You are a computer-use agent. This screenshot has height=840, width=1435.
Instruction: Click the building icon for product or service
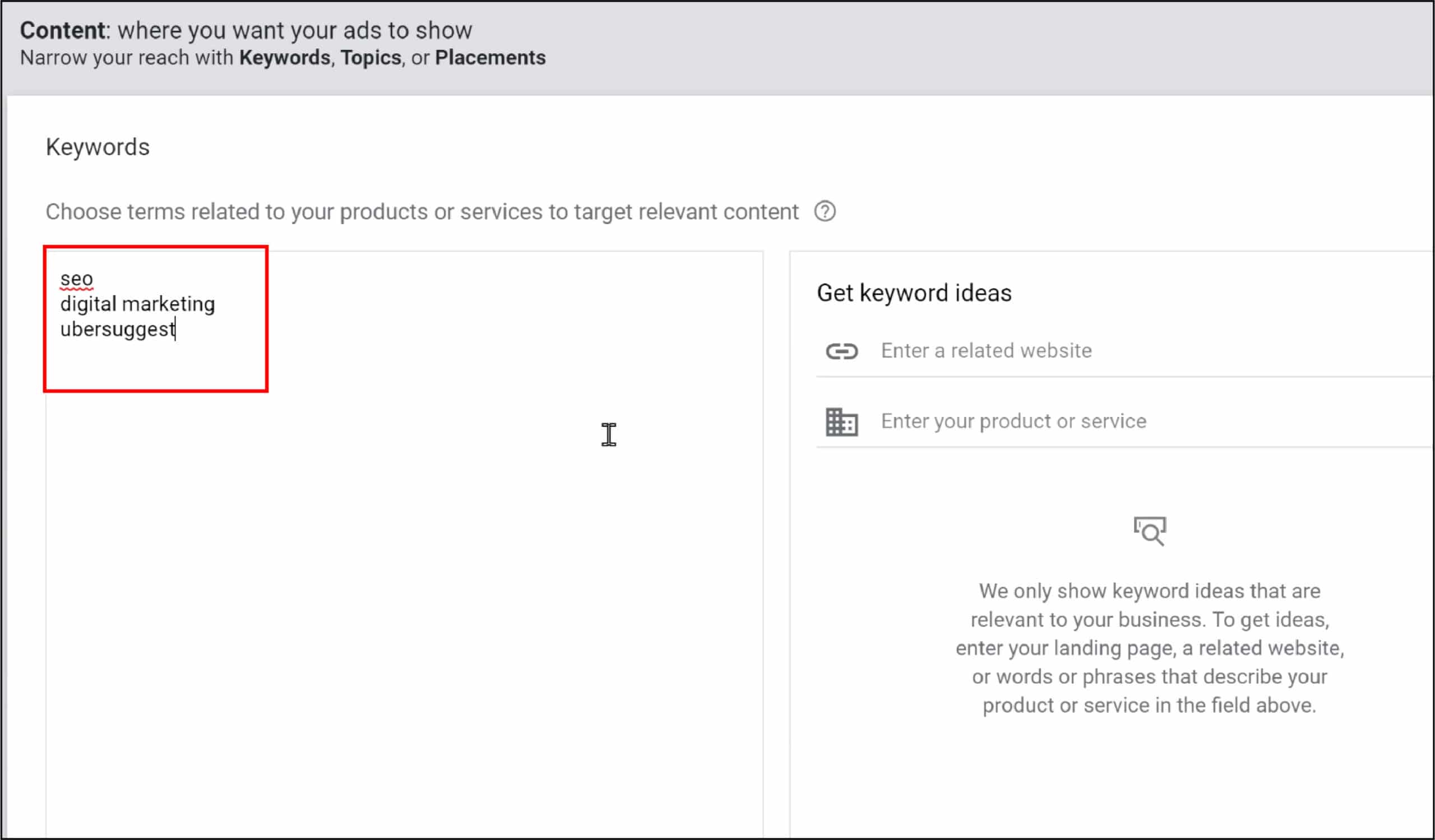coord(841,422)
